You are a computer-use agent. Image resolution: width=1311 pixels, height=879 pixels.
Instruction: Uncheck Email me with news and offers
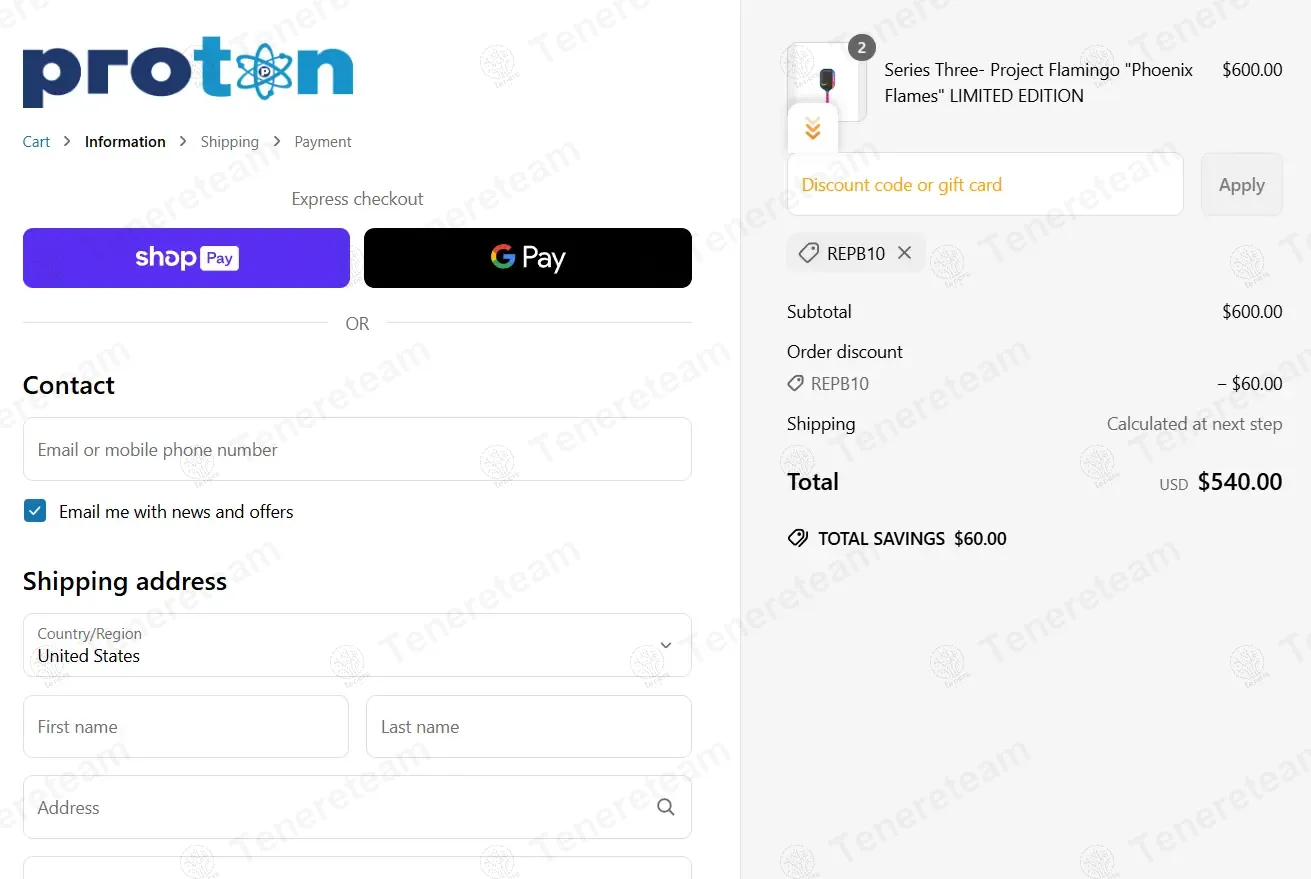tap(35, 511)
